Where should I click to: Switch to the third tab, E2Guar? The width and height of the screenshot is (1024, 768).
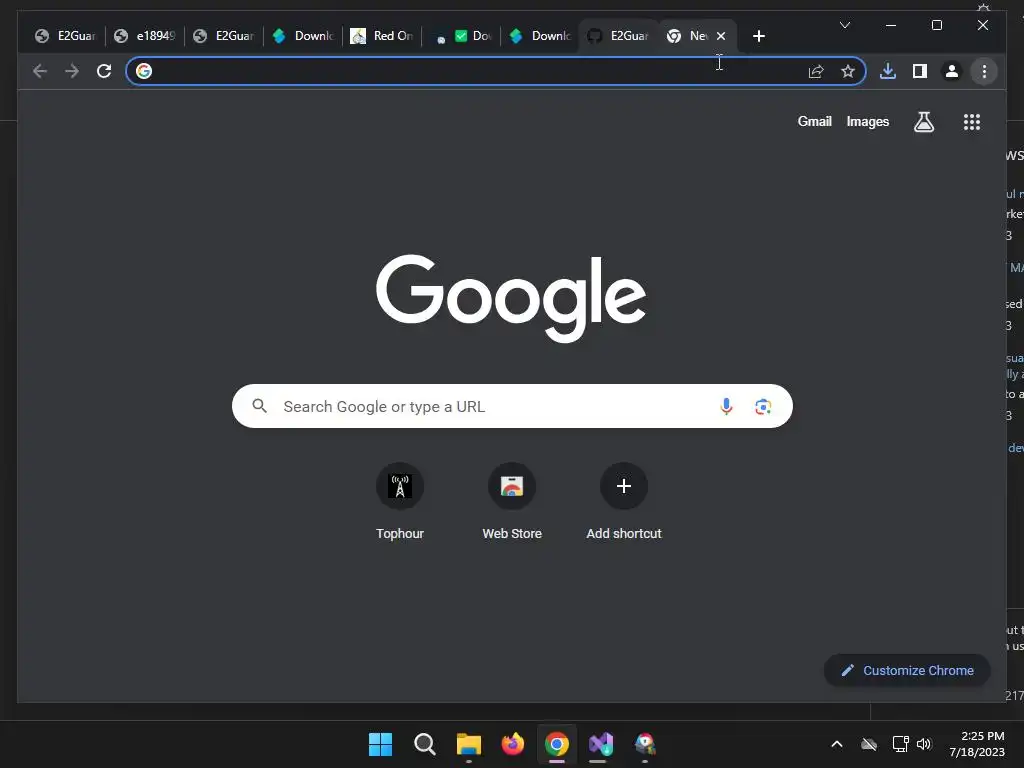[224, 36]
